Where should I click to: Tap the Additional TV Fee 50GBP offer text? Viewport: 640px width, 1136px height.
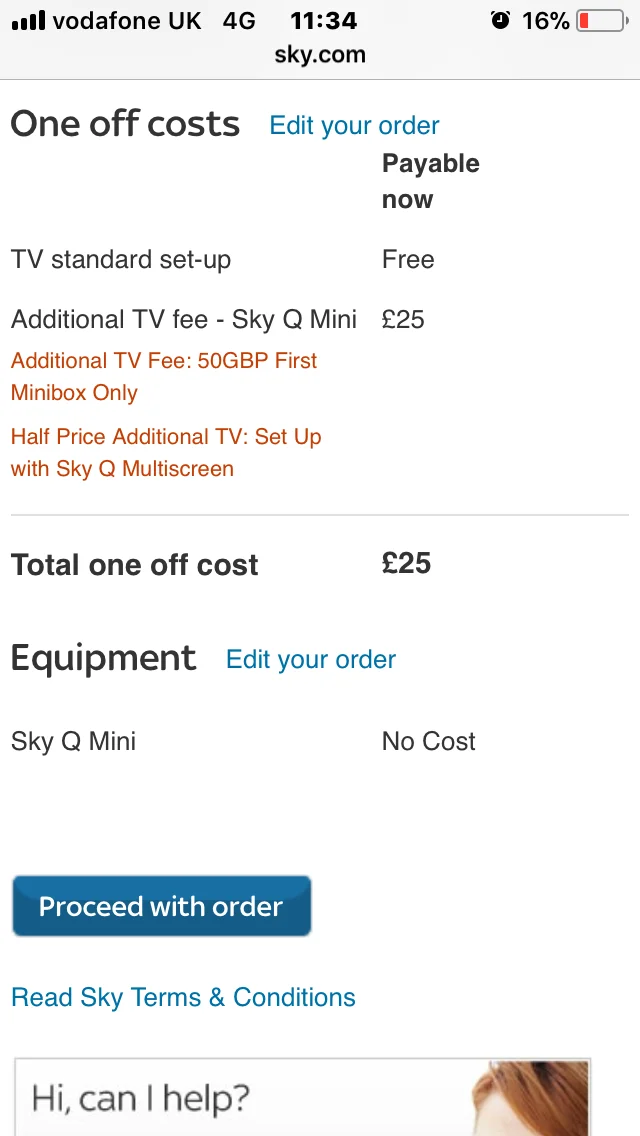(x=164, y=377)
